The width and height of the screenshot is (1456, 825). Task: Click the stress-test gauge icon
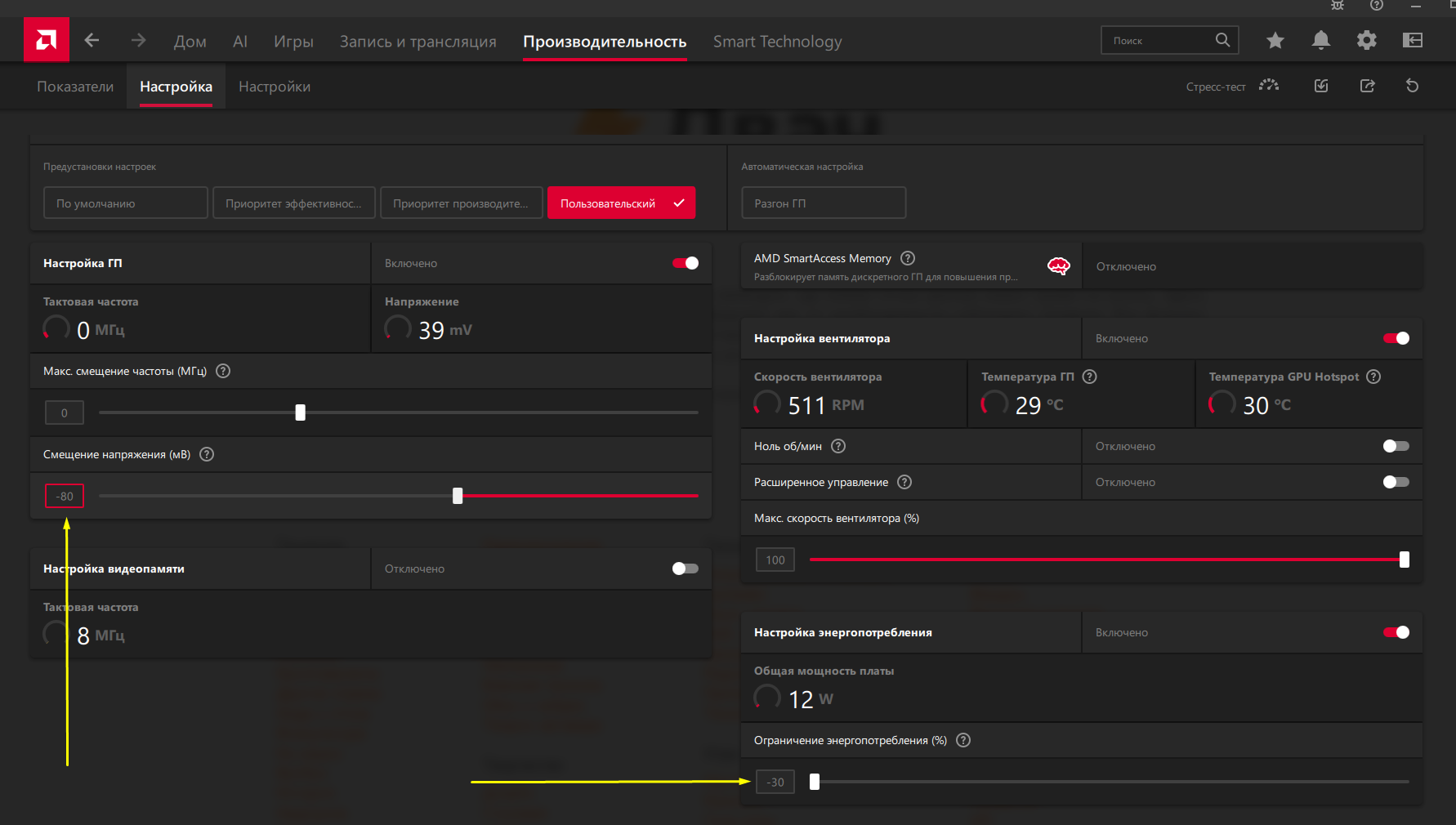[1269, 86]
